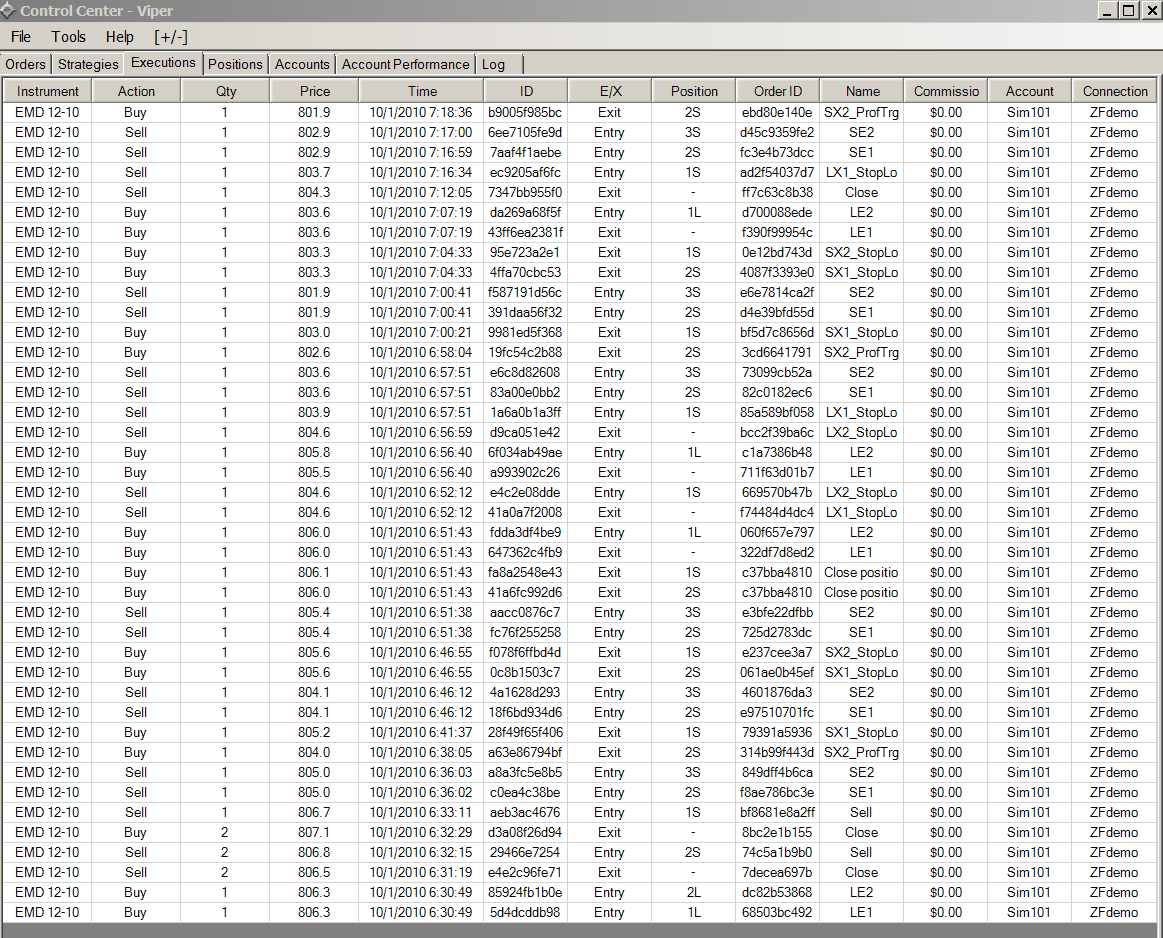The width and height of the screenshot is (1163, 938).
Task: Click price 803.0 at 7:00:21
Action: 314,333
